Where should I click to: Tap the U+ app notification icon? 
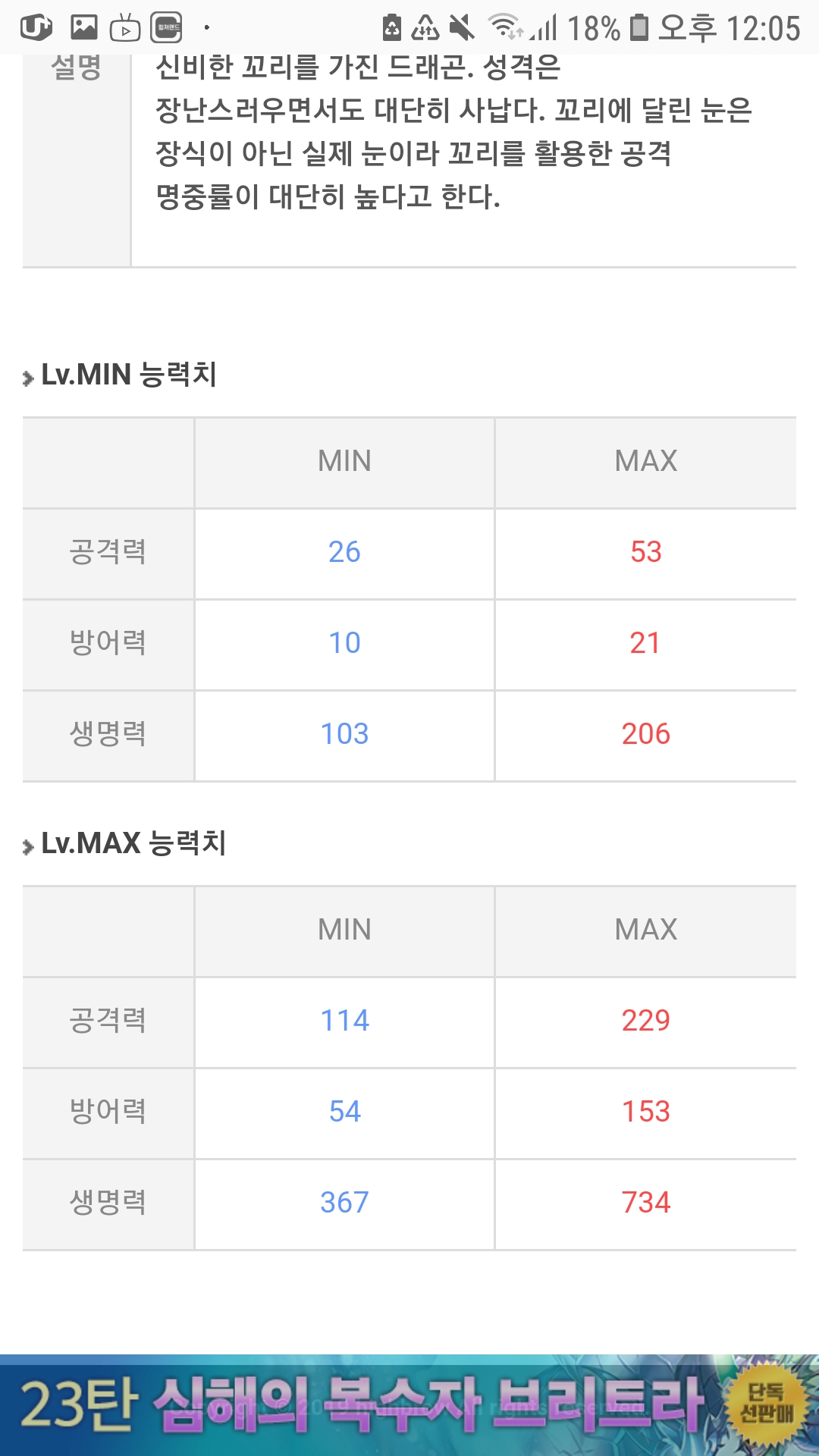pos(36,28)
